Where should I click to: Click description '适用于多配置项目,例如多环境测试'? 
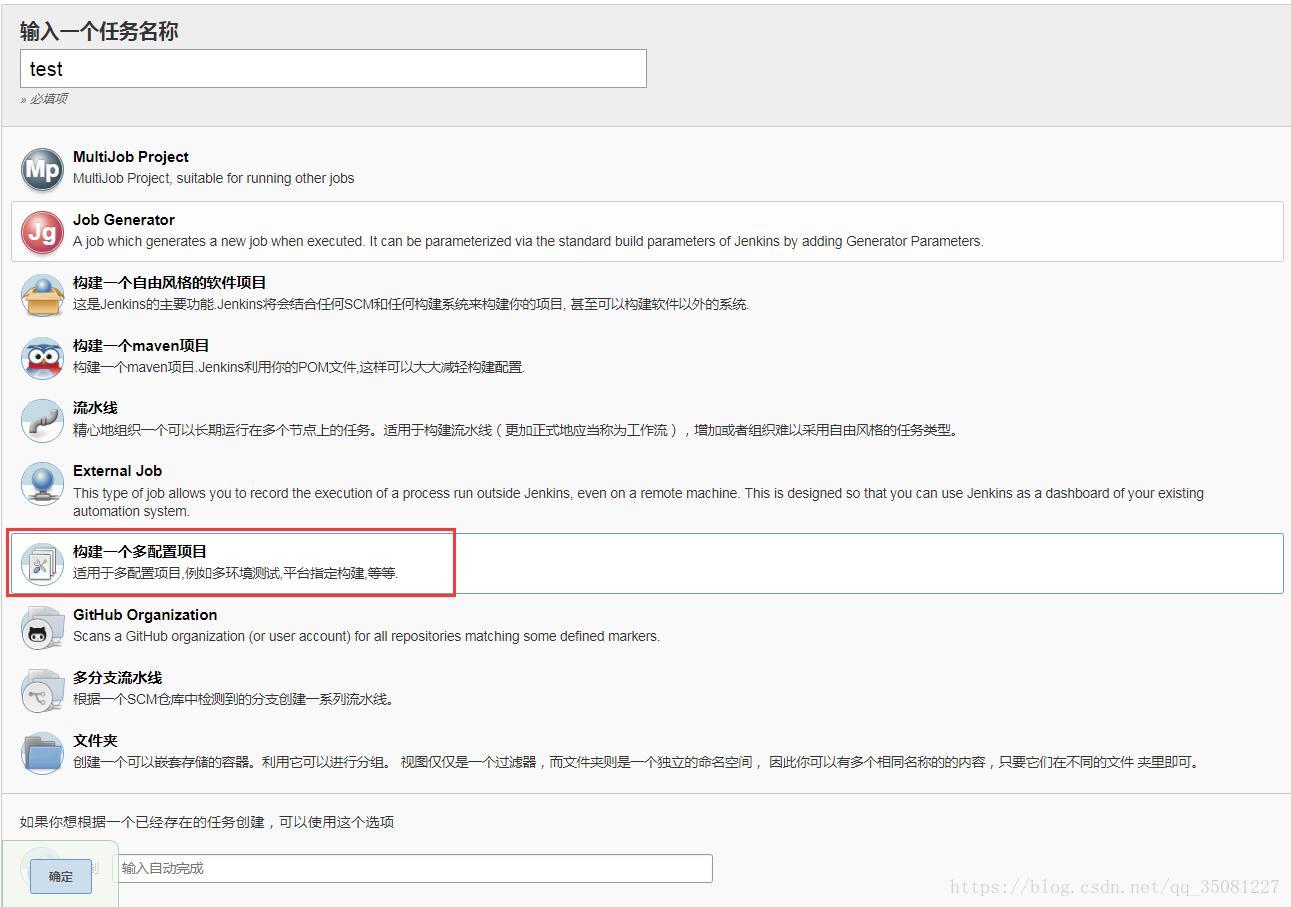(236, 573)
